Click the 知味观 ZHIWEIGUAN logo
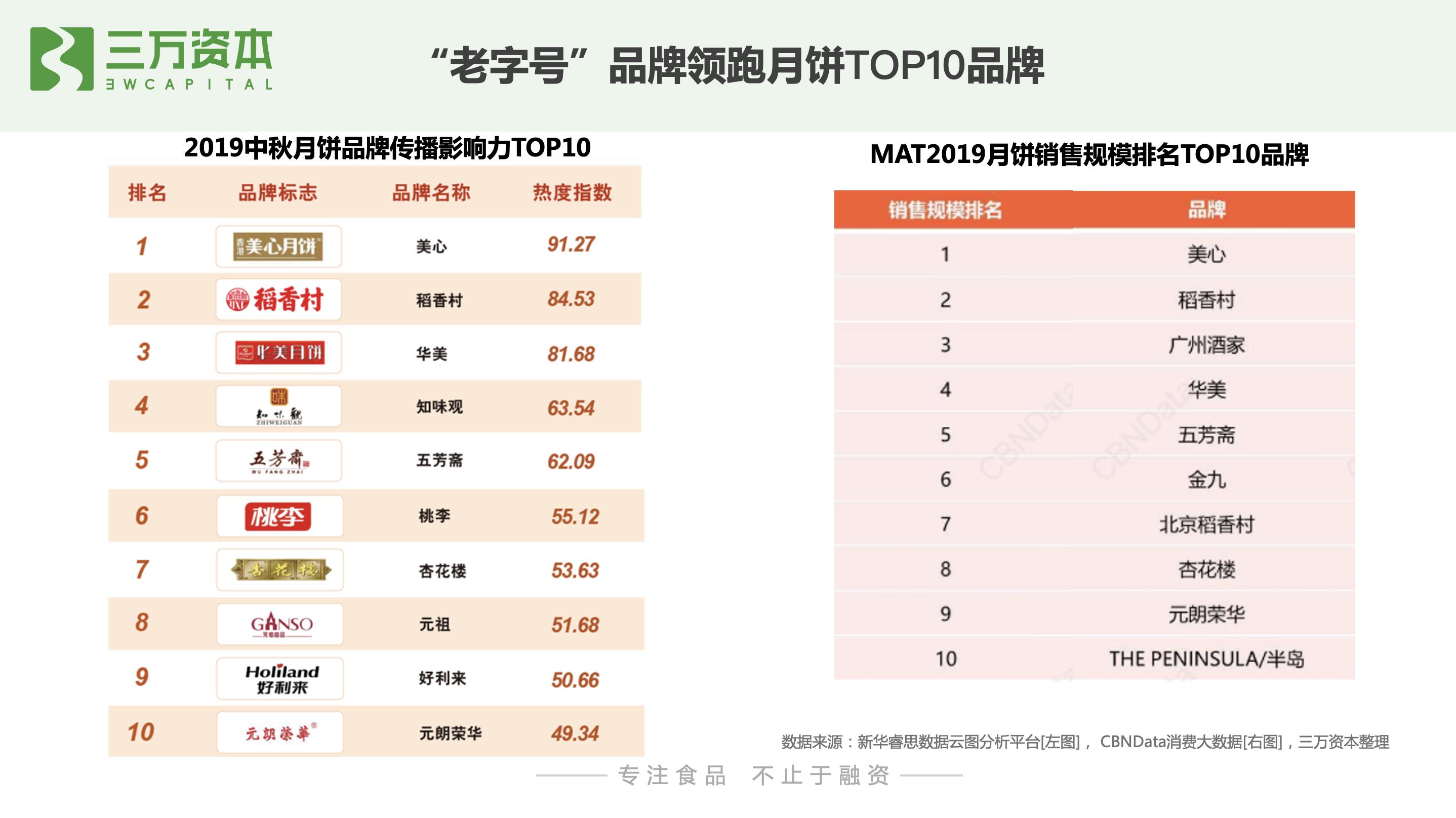1456x818 pixels. coord(278,406)
